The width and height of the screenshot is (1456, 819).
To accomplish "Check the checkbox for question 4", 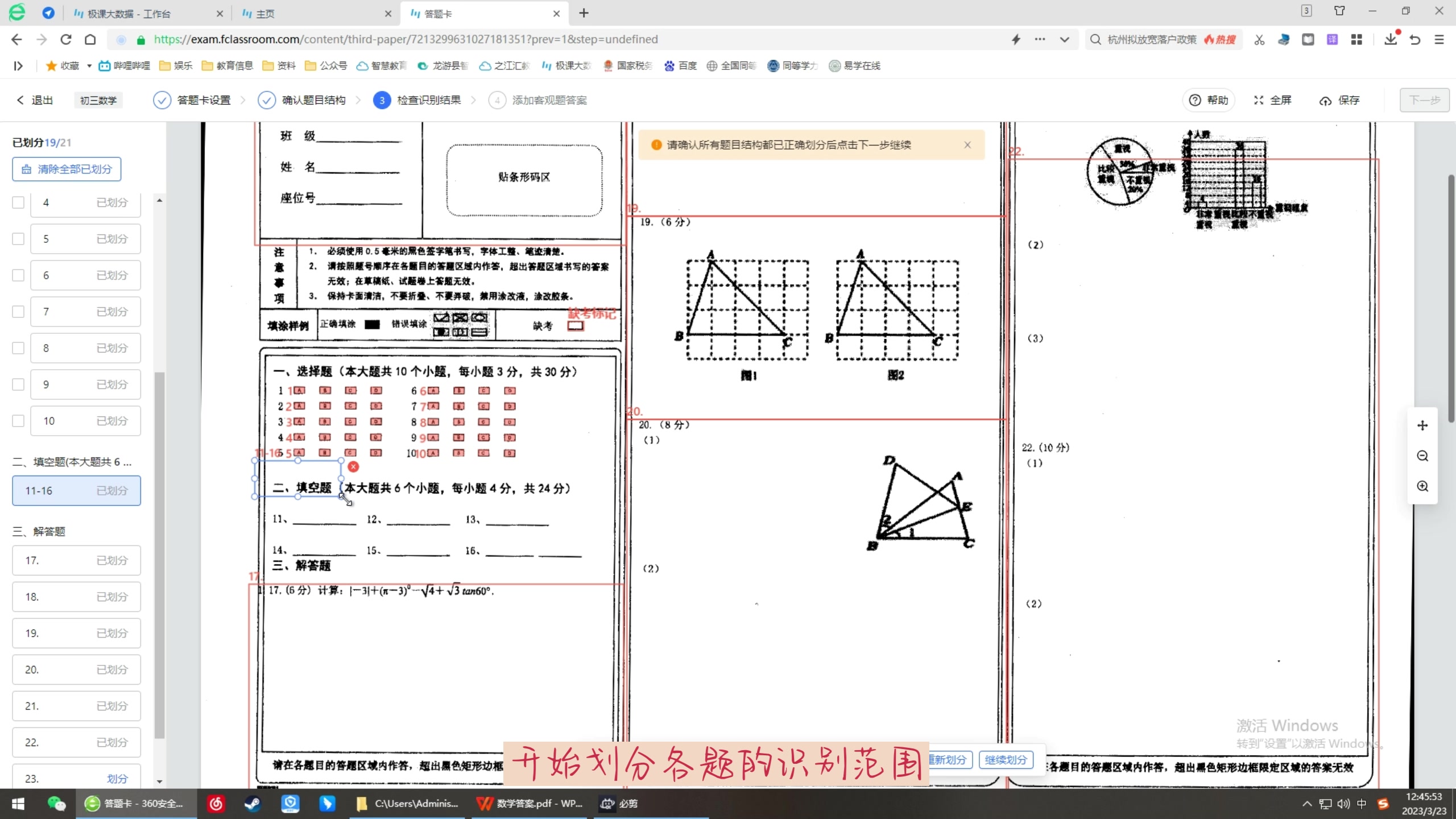I will 18,202.
